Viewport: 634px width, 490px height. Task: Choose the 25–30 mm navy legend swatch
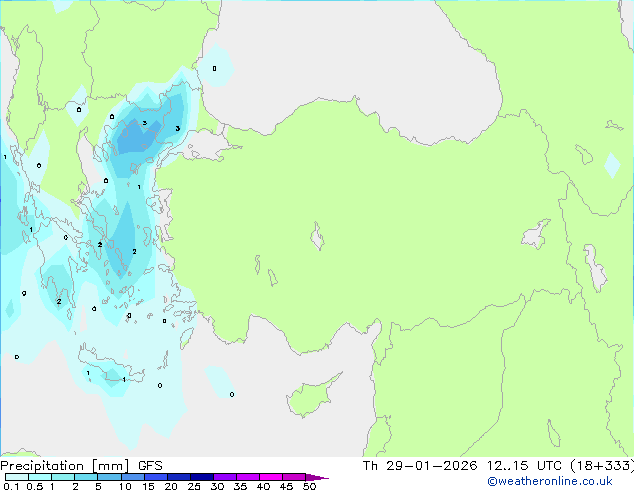tap(202, 477)
